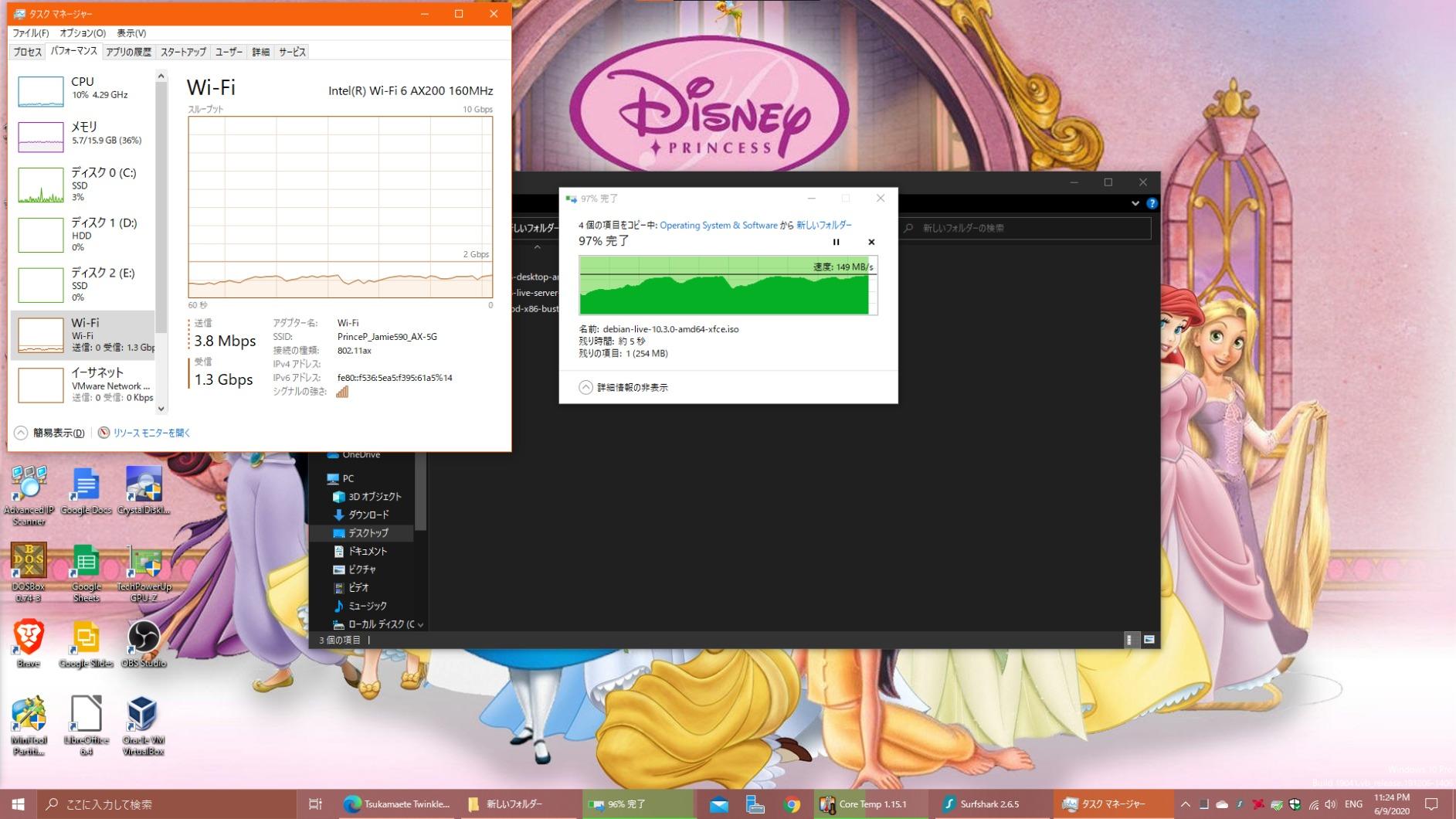Launch TechPowerUp GPU-Z desktop icon
This screenshot has height=819, width=1456.
[x=144, y=573]
